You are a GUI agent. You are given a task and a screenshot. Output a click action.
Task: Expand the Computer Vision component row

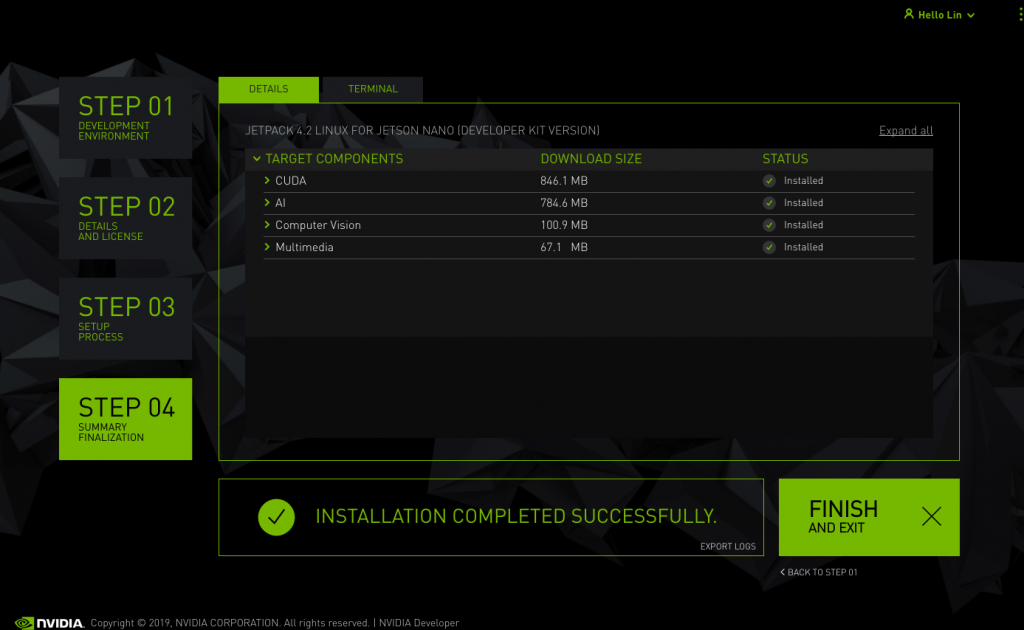coord(266,225)
